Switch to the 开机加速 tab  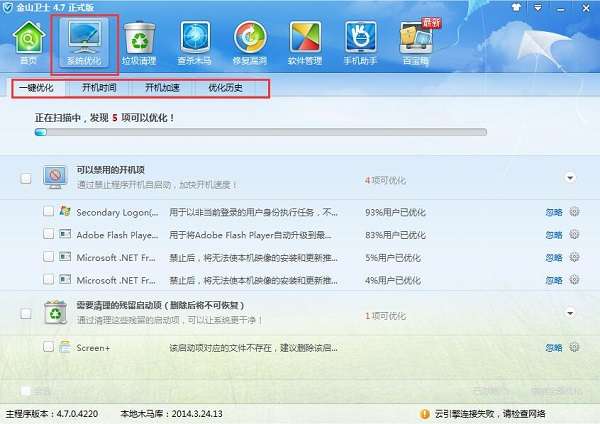click(162, 88)
